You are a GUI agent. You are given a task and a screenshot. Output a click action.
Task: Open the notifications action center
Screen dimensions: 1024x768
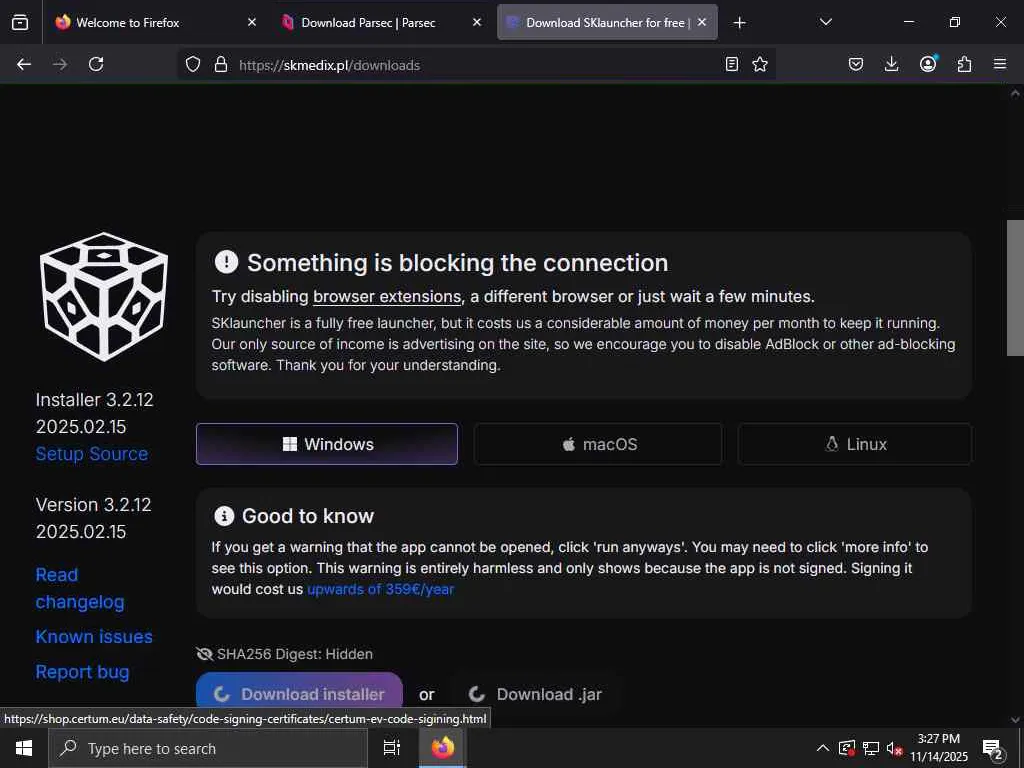[992, 750]
